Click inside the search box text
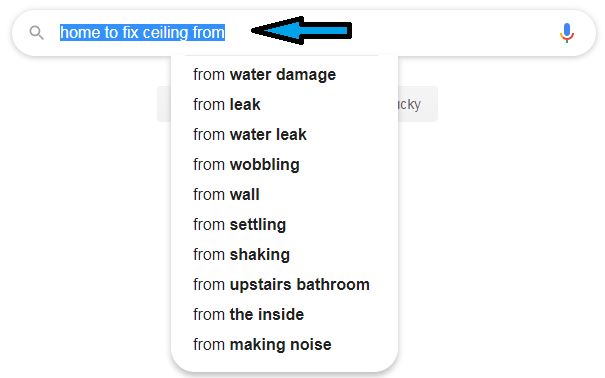The height and width of the screenshot is (378, 605). [x=142, y=33]
